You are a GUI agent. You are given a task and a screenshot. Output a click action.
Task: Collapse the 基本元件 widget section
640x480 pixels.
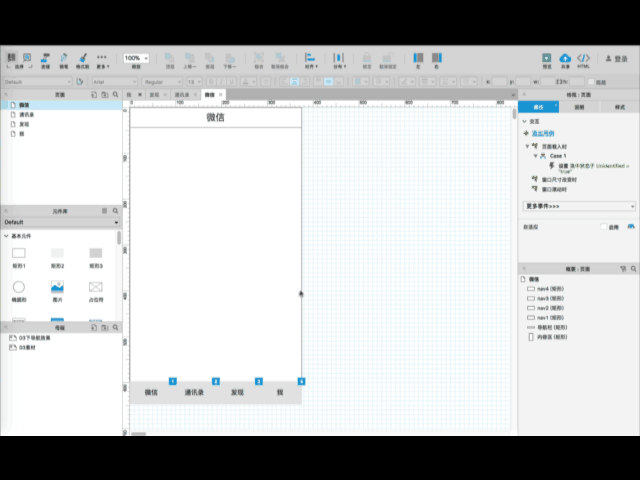6,236
